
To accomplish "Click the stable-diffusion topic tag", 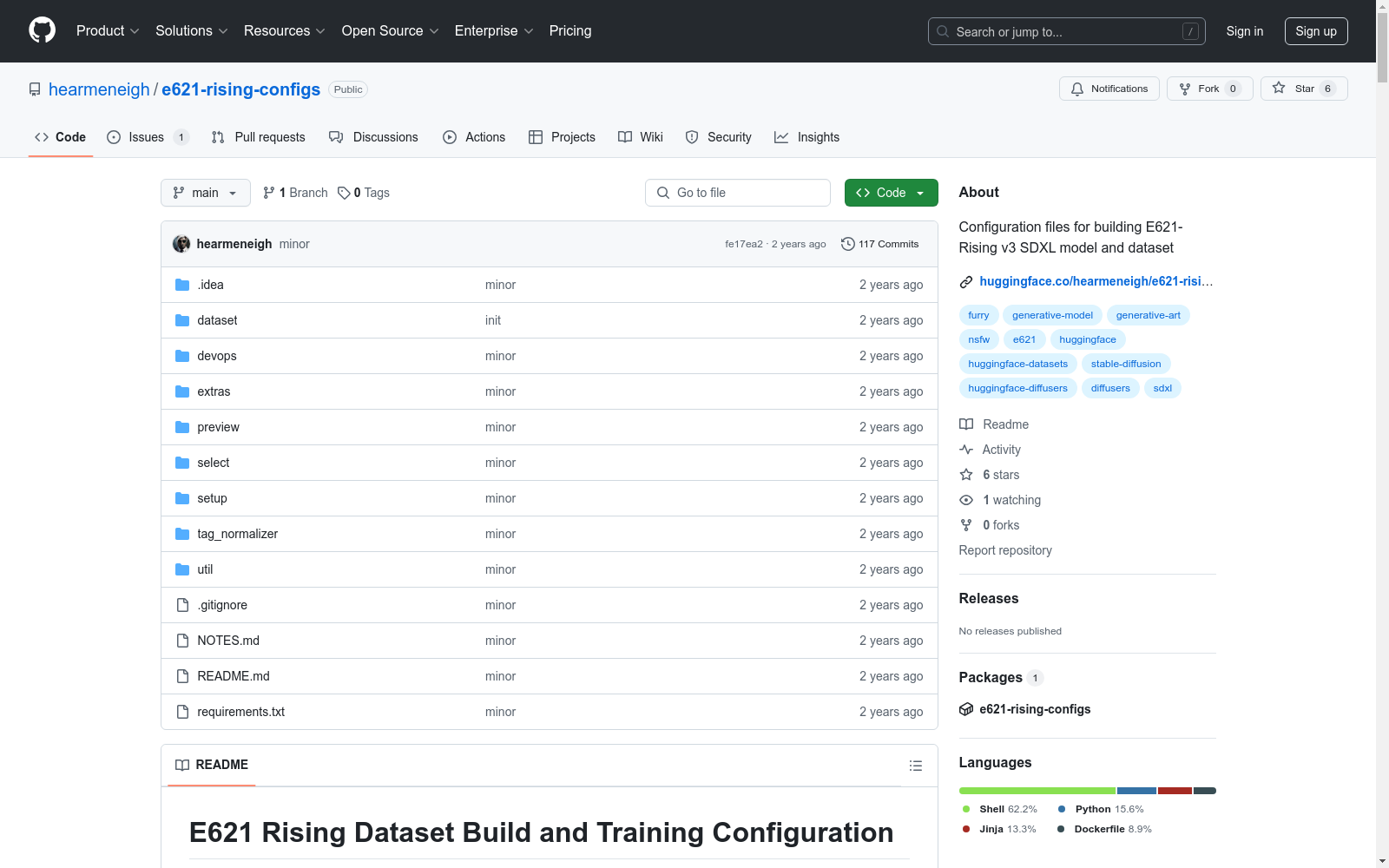I will point(1126,364).
